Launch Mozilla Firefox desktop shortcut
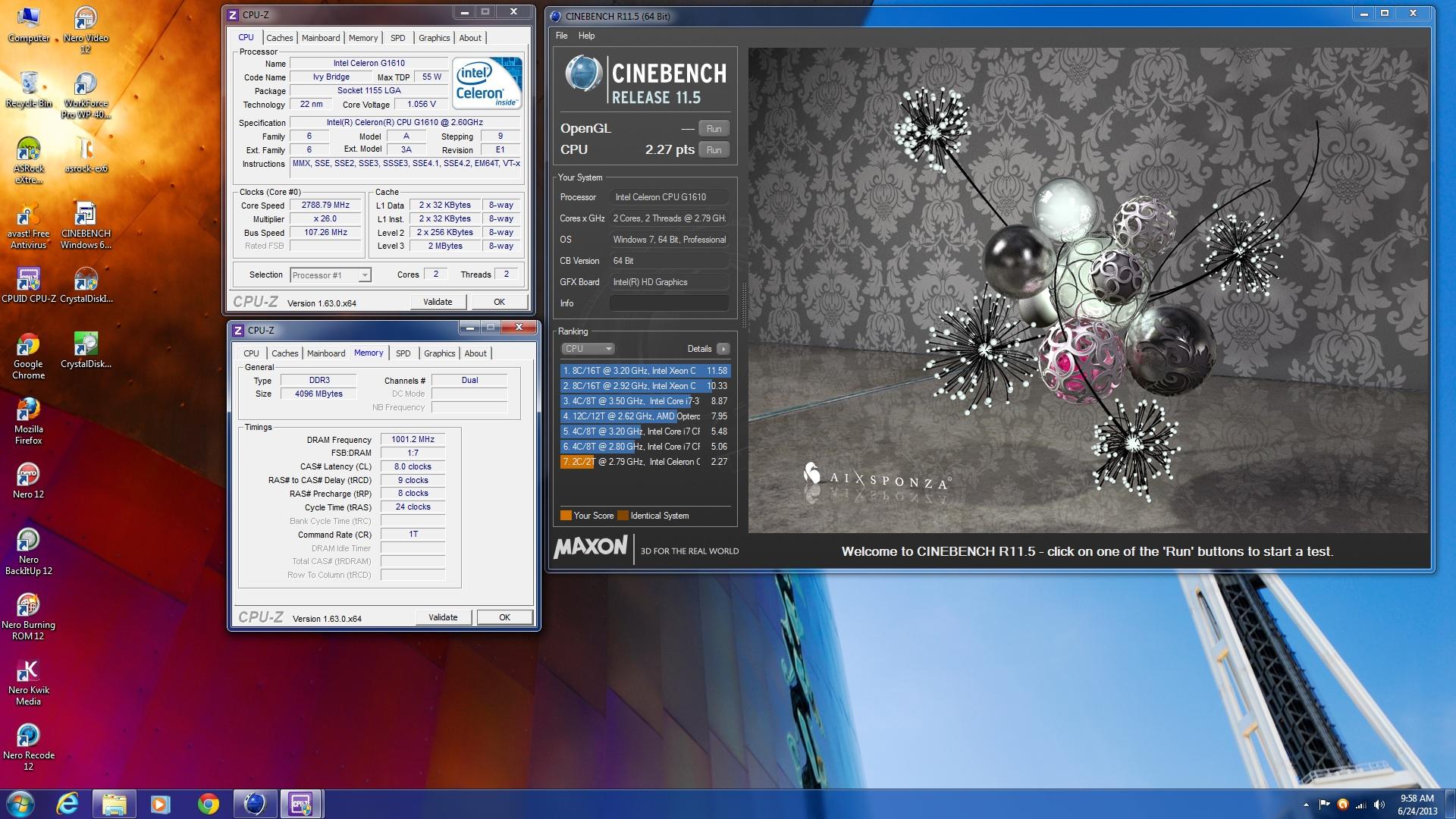Viewport: 1456px width, 819px height. (29, 421)
